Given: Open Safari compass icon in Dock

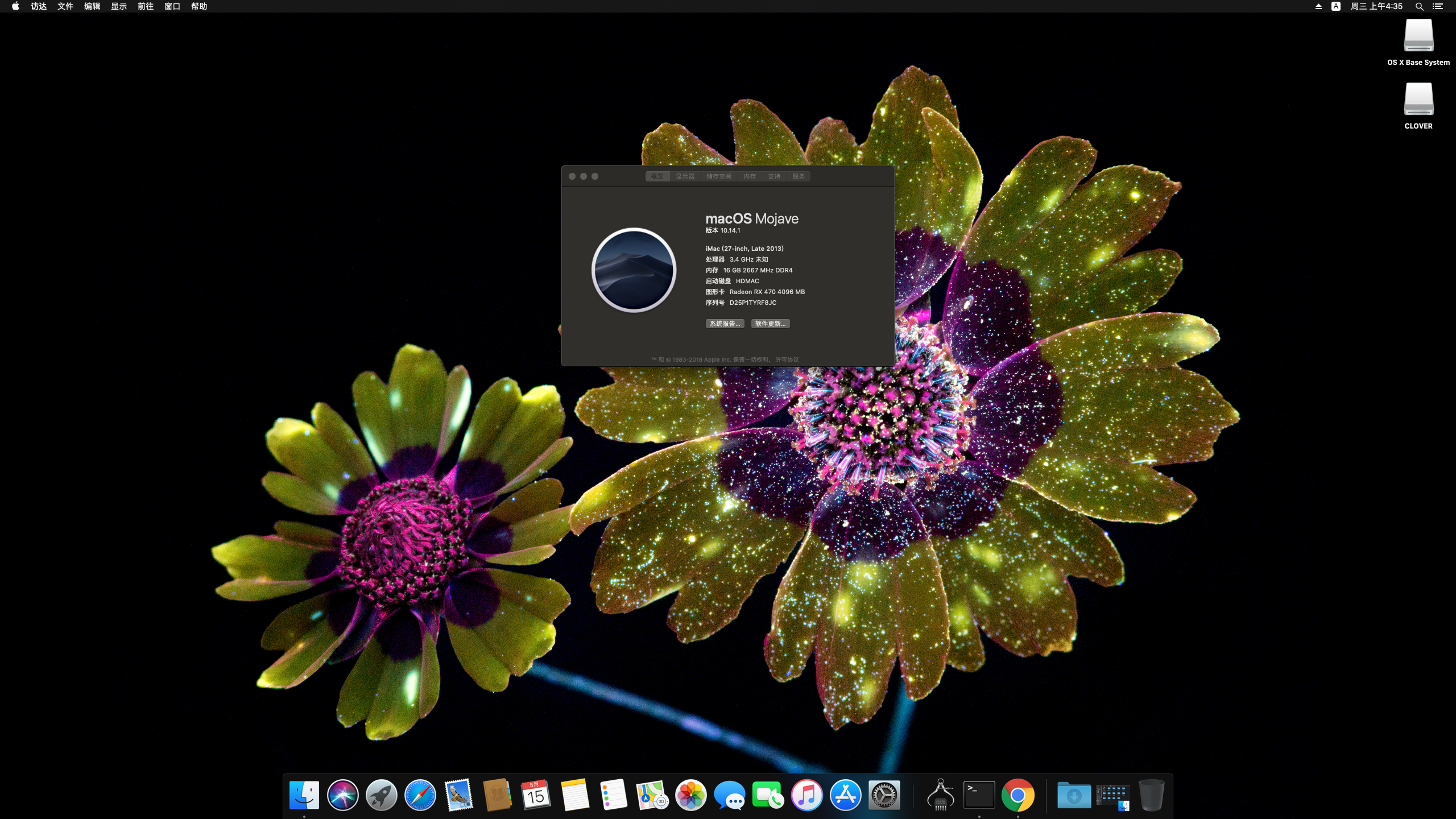Looking at the screenshot, I should pos(420,795).
